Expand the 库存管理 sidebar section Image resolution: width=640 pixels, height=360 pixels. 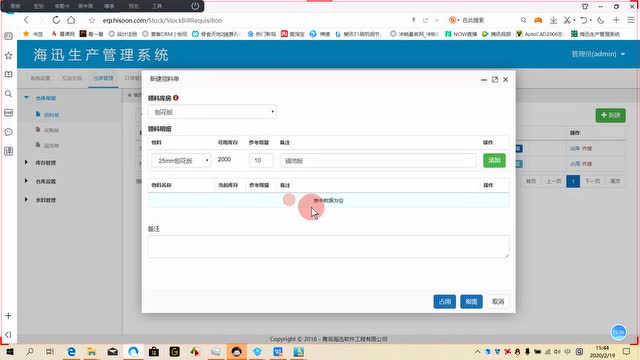pyautogui.click(x=27, y=162)
